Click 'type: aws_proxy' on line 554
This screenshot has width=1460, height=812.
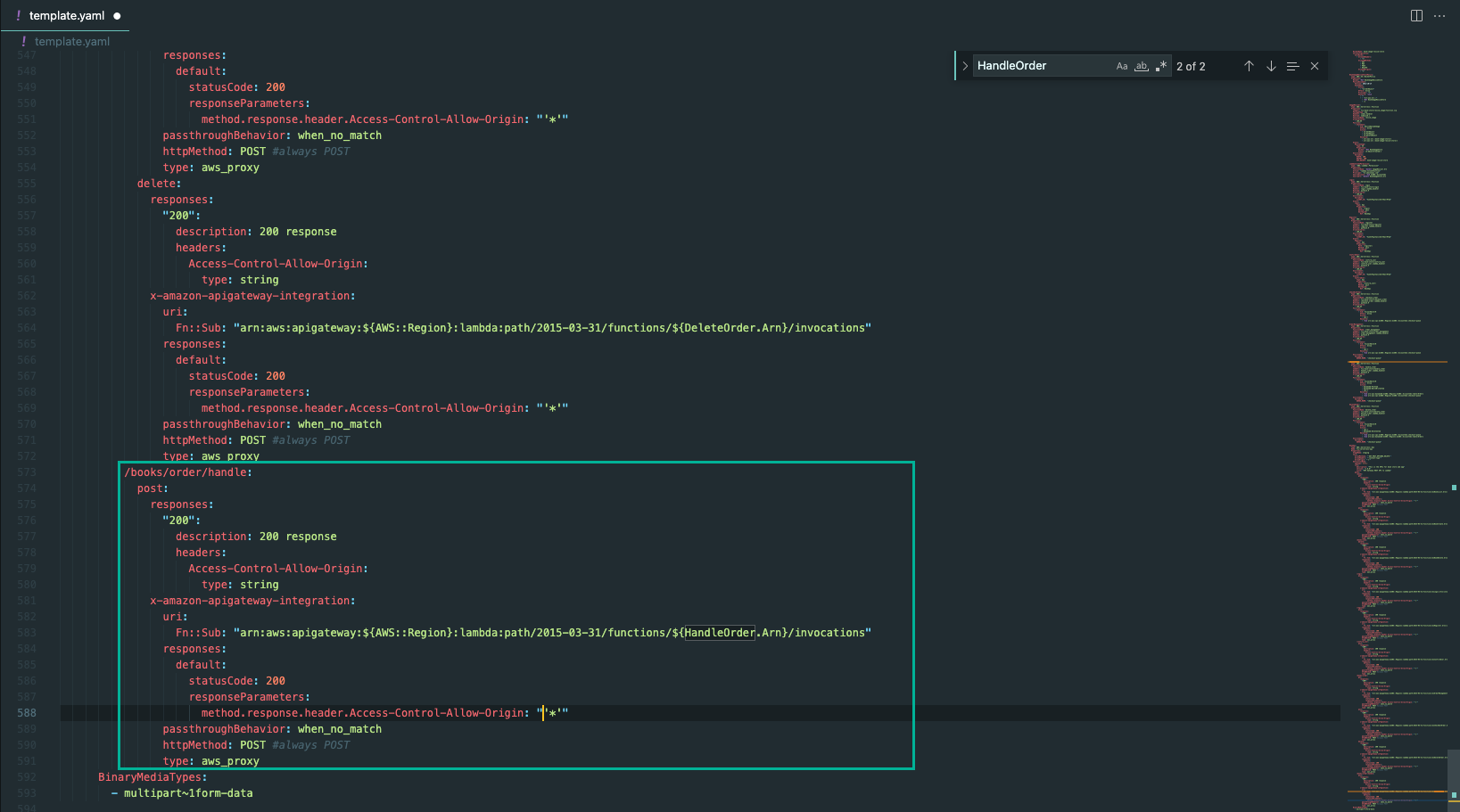(210, 168)
